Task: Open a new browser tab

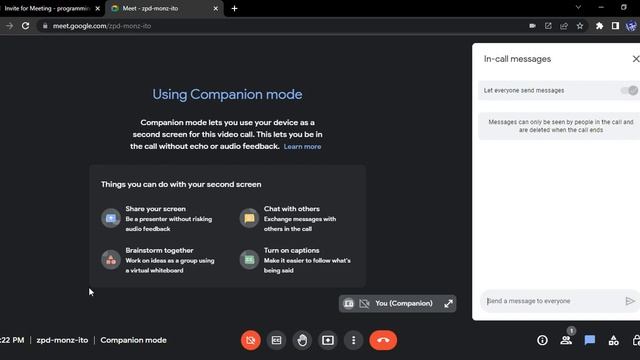Action: 234,8
